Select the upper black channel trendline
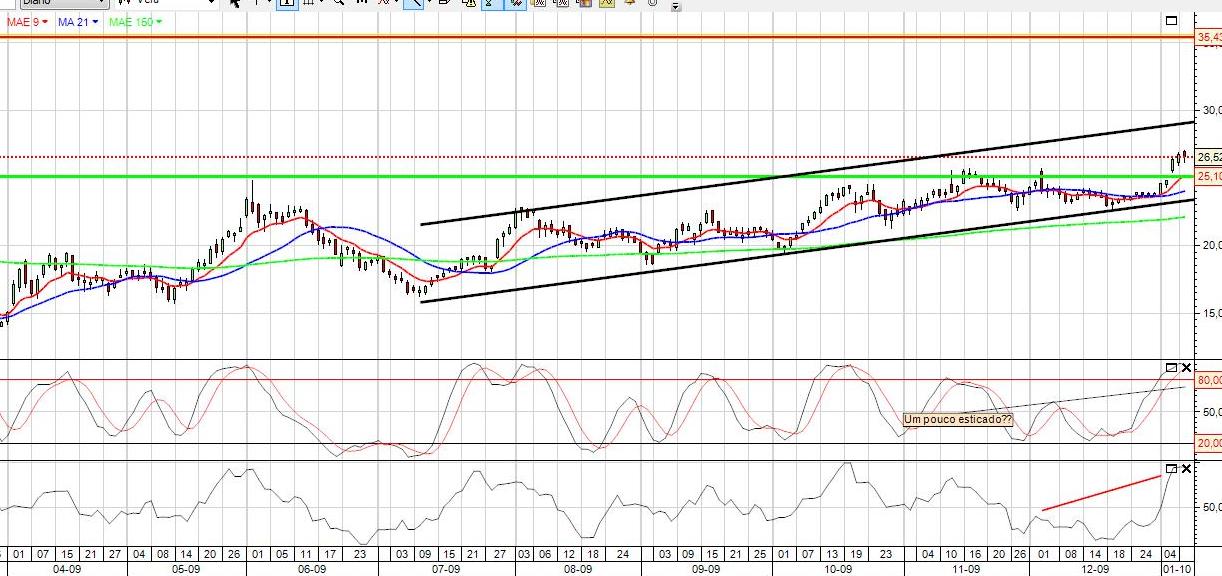 click(x=806, y=173)
